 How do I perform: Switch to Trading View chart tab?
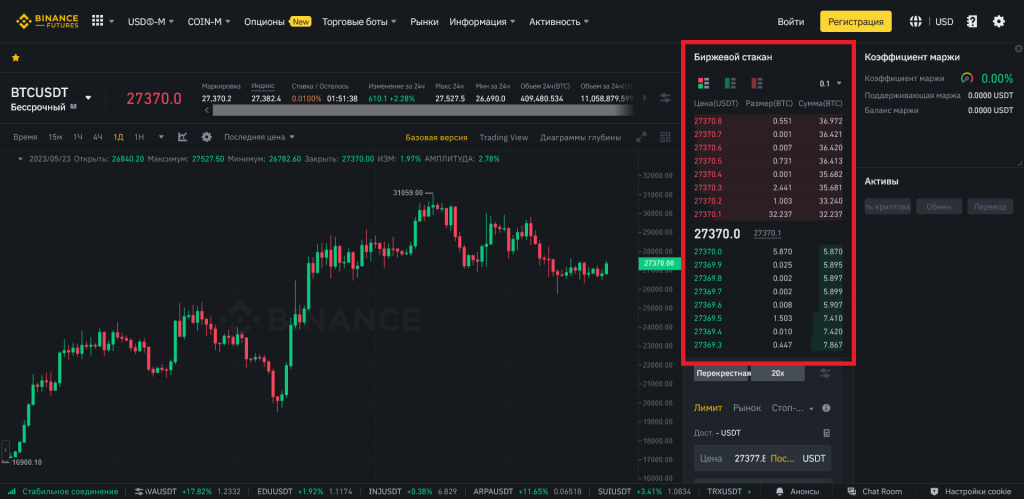pyautogui.click(x=504, y=137)
